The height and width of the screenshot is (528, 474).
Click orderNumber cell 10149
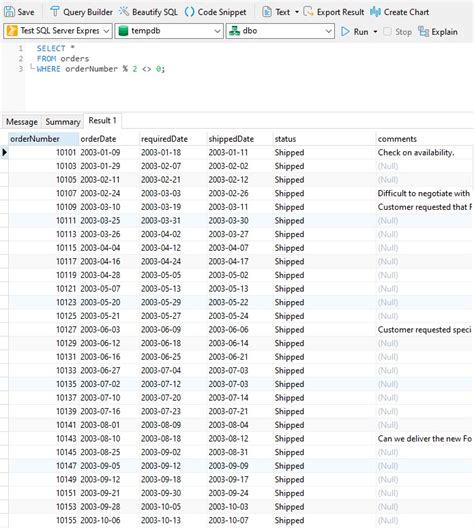click(x=43, y=479)
